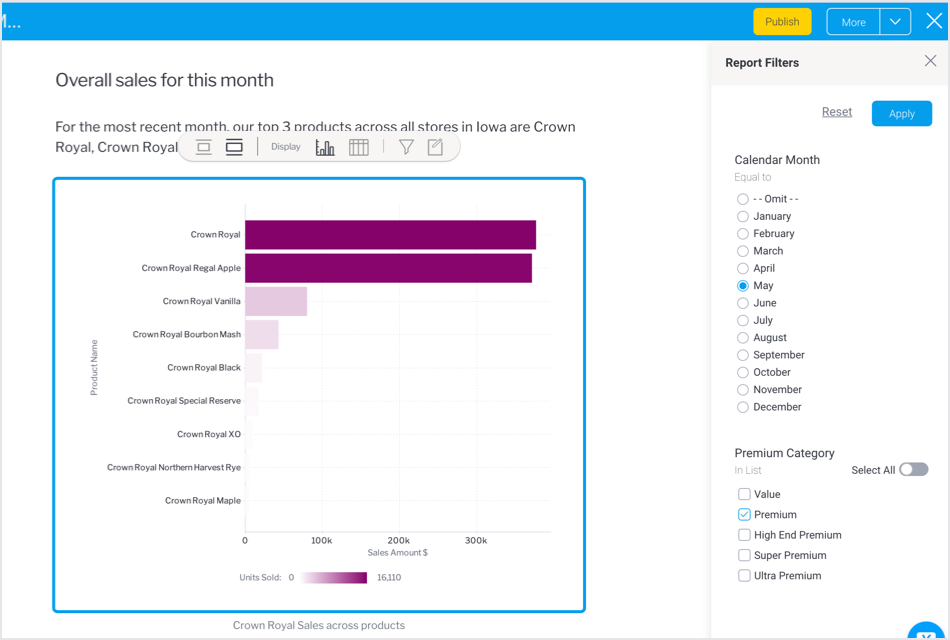Select the small width layout icon

point(204,147)
